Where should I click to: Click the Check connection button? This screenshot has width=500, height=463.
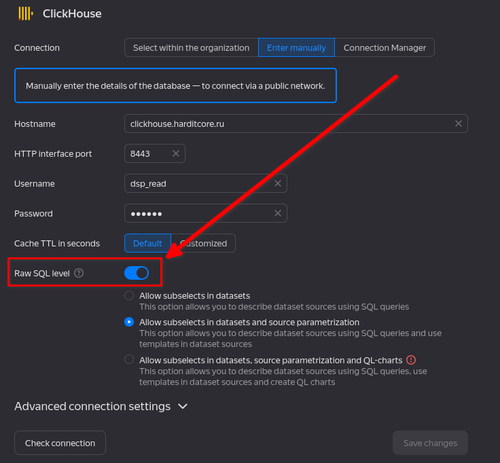tap(60, 443)
